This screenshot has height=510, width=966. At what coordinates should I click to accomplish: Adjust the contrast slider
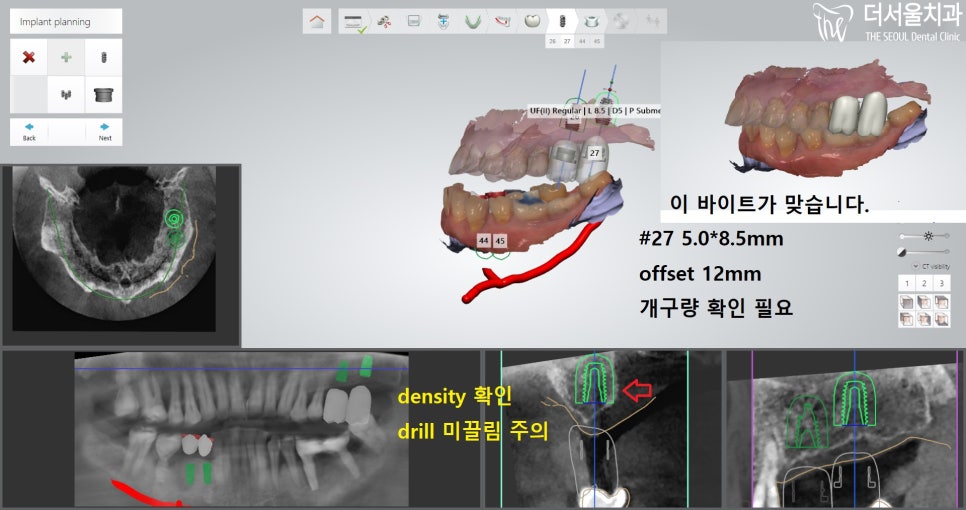click(x=927, y=250)
